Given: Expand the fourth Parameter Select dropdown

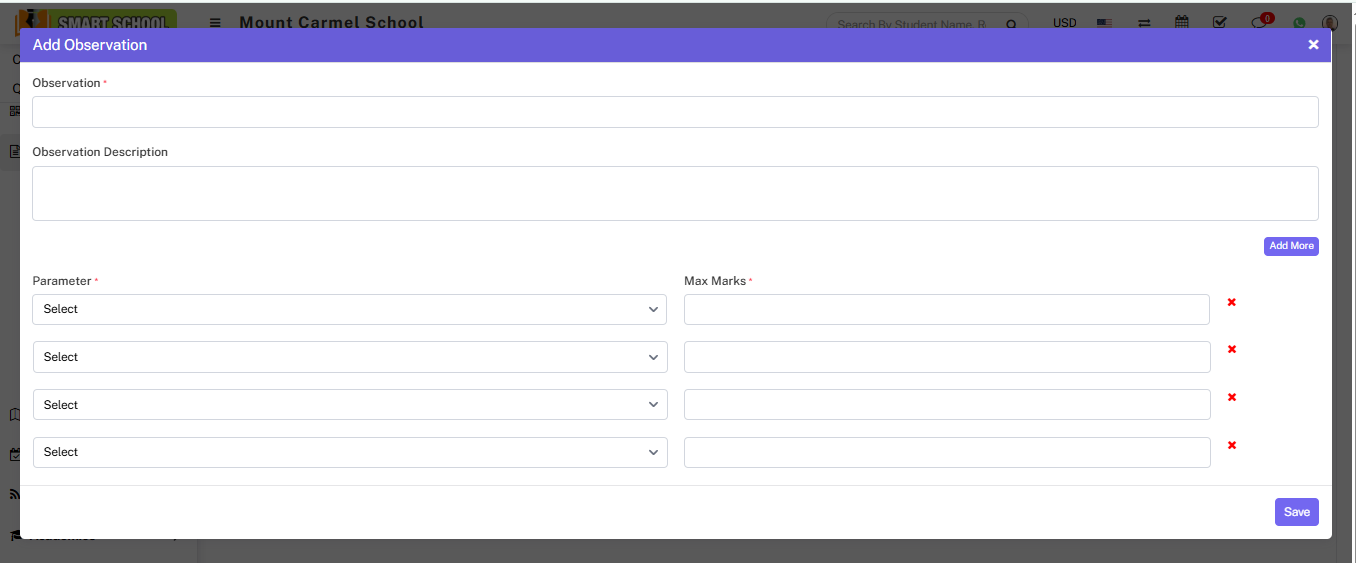Looking at the screenshot, I should click(349, 452).
